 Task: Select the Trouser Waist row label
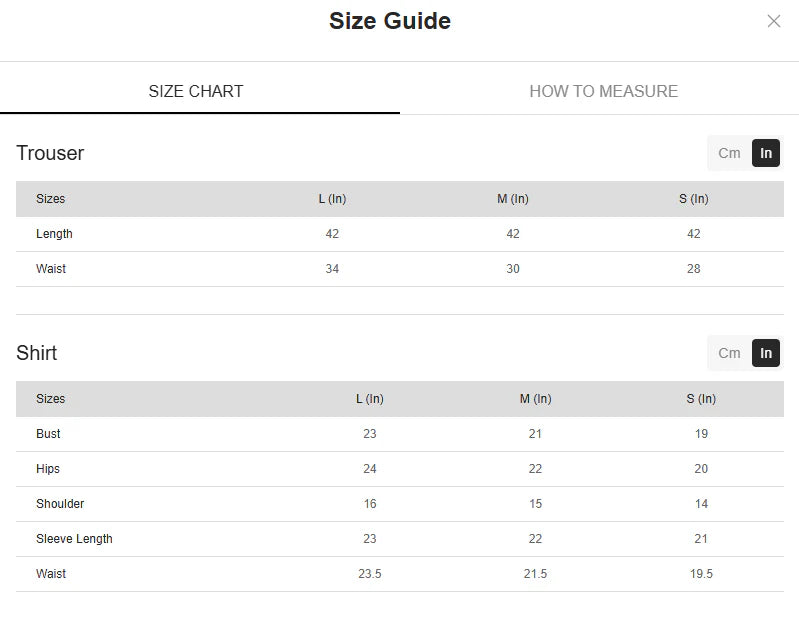(x=51, y=269)
